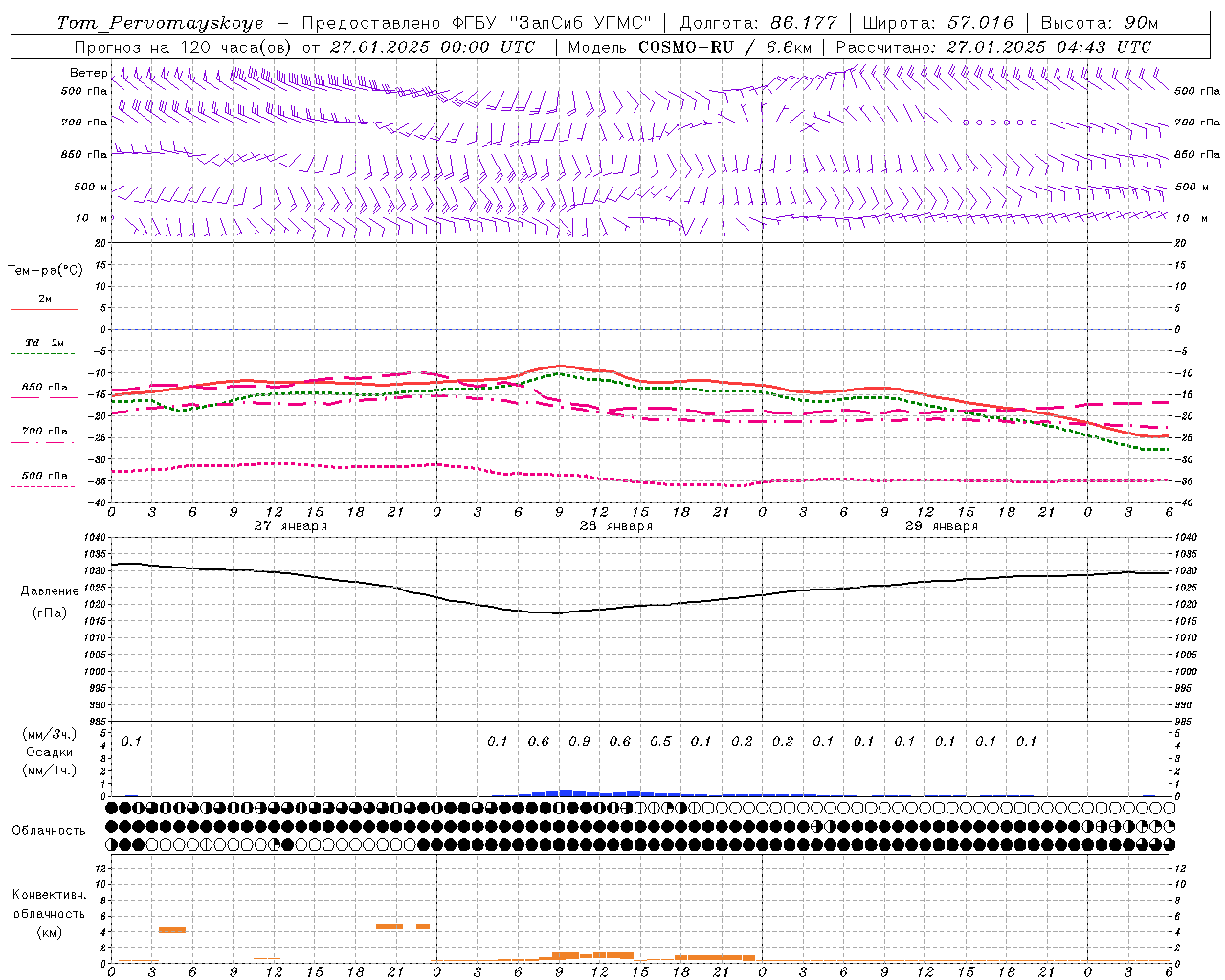Click the '29 января' date label

[x=941, y=526]
